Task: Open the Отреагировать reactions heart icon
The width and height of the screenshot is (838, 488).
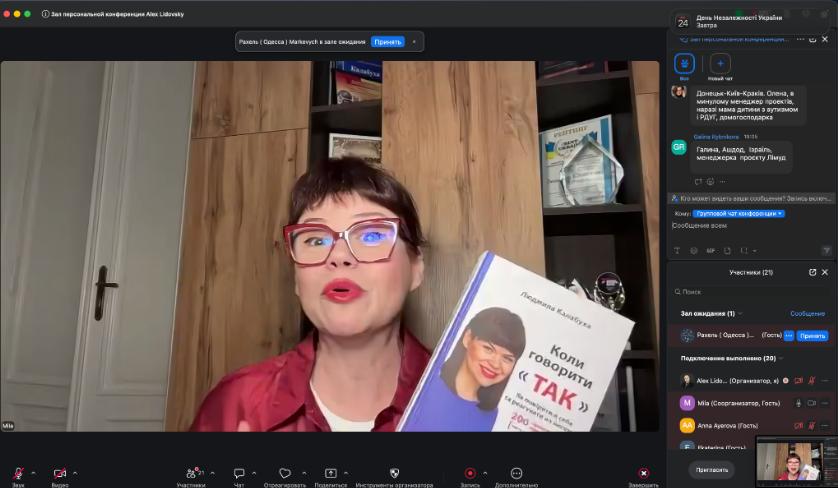Action: 285,473
